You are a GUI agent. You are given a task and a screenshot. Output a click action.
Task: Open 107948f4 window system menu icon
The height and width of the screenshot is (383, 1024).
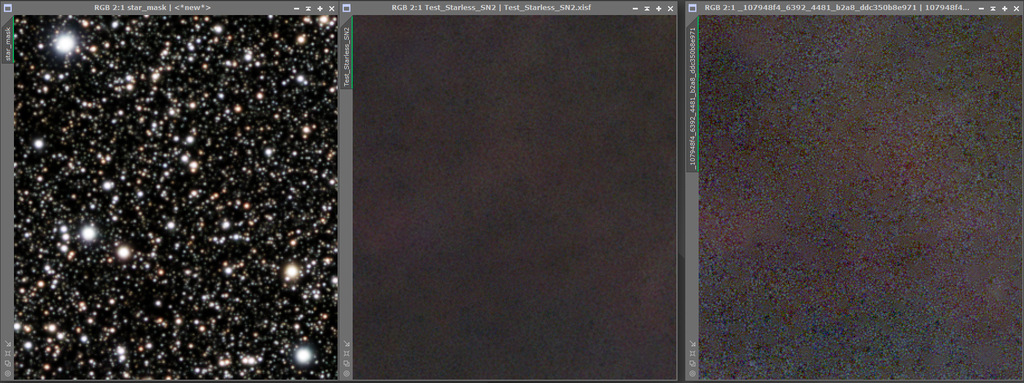(x=692, y=8)
